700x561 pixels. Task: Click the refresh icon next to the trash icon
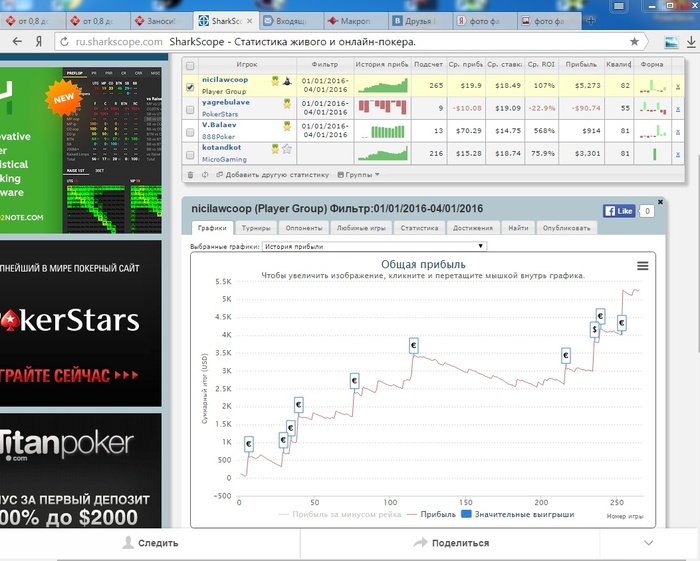click(205, 175)
